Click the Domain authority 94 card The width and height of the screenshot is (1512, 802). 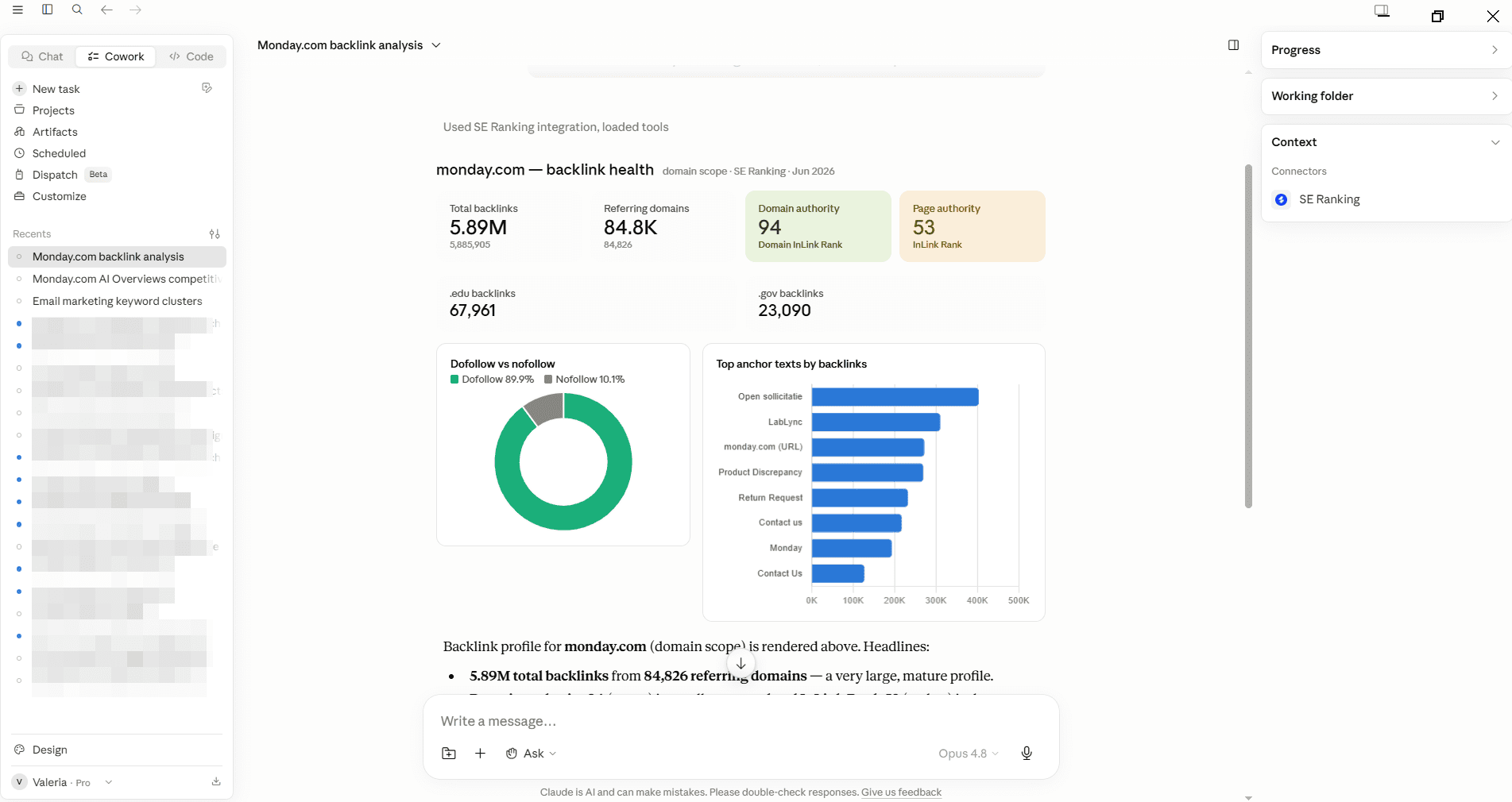pyautogui.click(x=818, y=226)
